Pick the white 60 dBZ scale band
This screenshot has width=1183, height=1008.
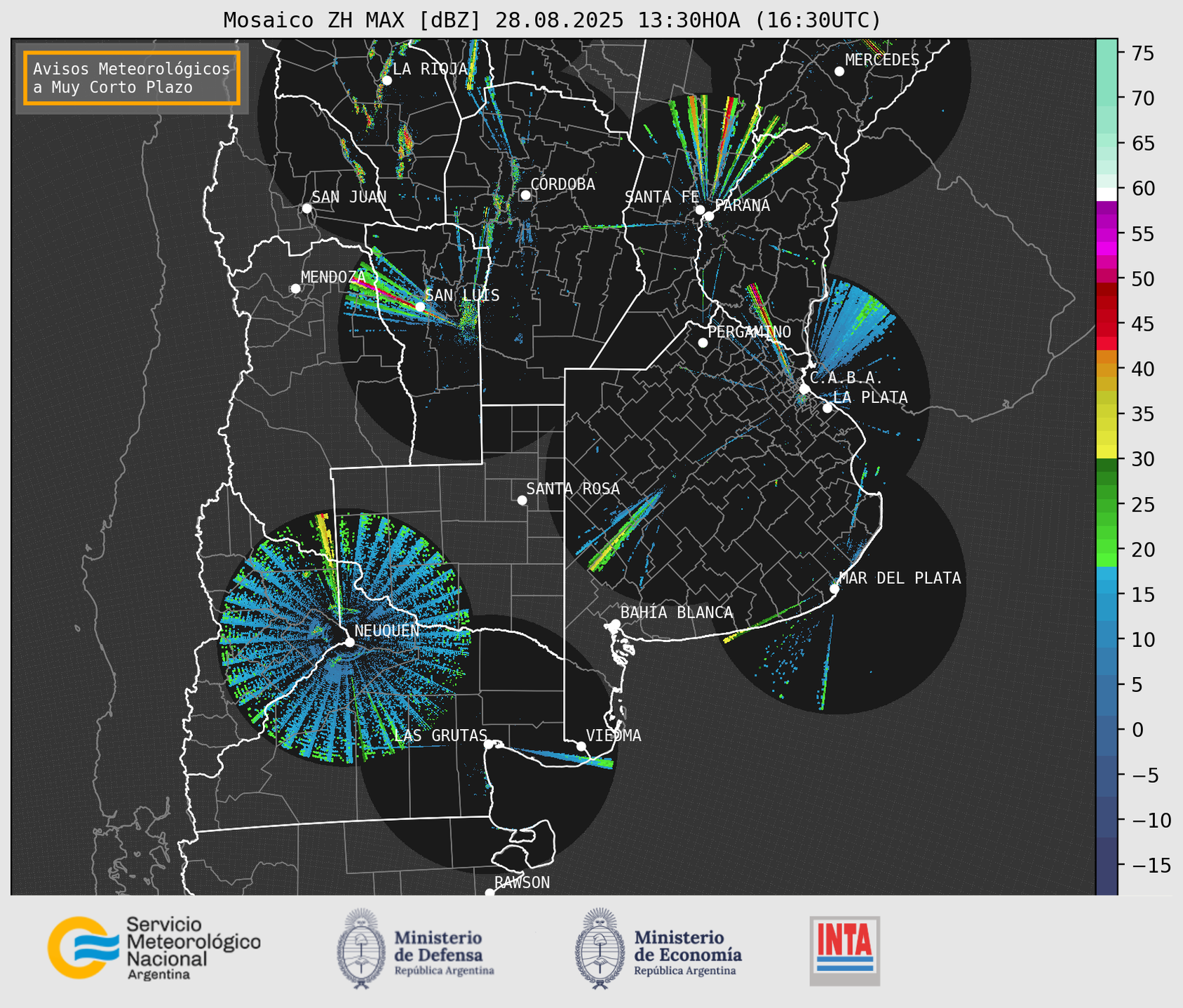[1106, 193]
